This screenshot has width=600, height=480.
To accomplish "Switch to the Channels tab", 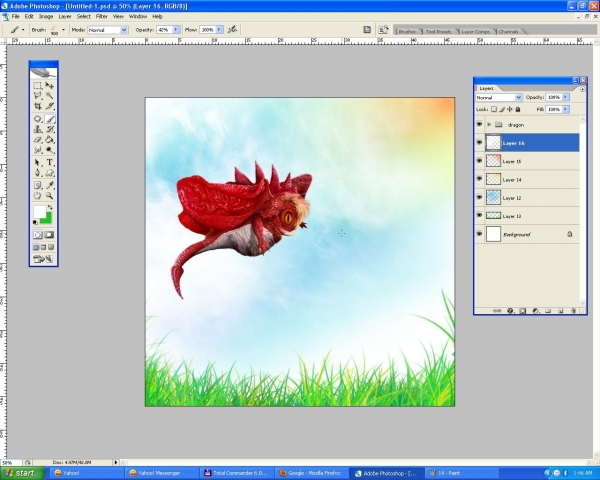I will point(508,31).
